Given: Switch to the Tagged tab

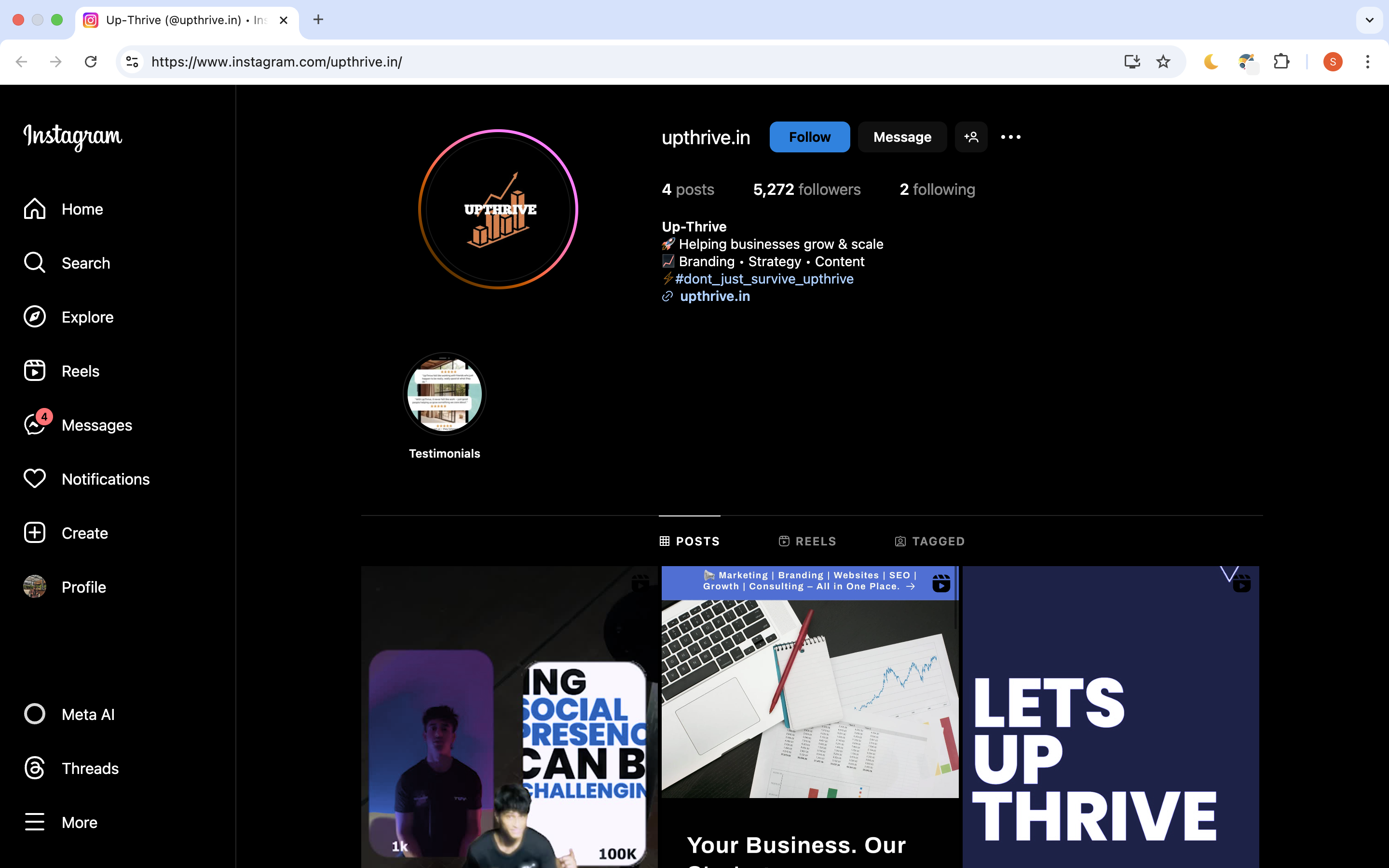Looking at the screenshot, I should tap(930, 542).
